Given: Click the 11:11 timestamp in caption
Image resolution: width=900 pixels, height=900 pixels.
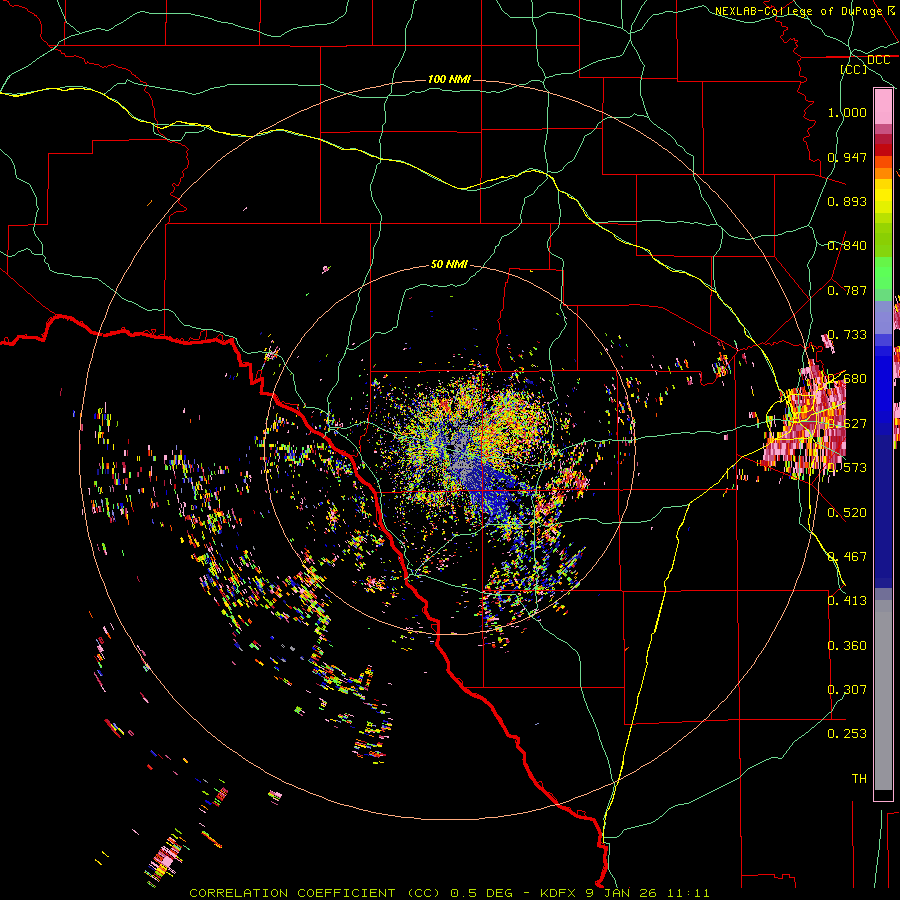Looking at the screenshot, I should (x=690, y=893).
